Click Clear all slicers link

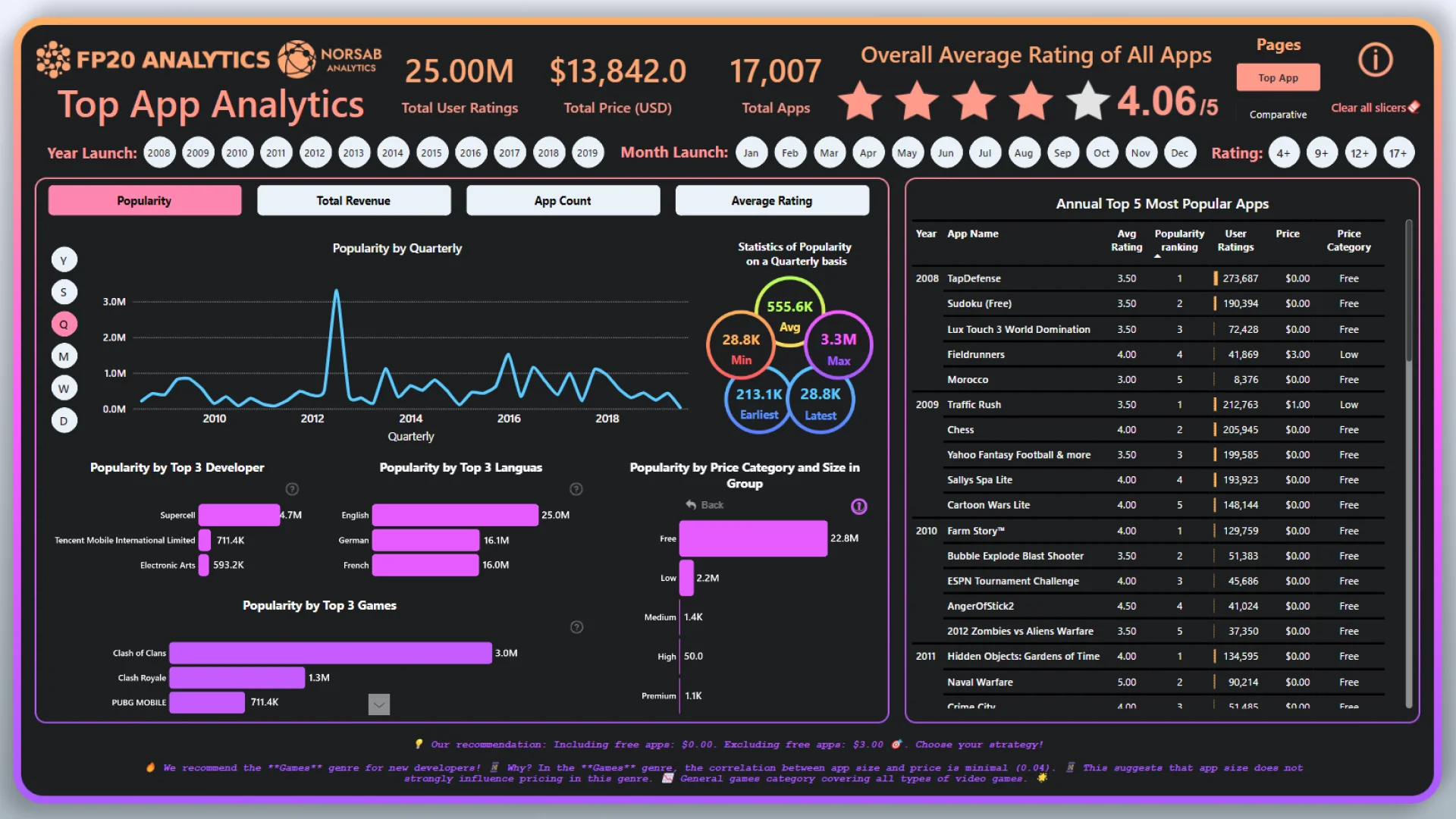(1369, 108)
